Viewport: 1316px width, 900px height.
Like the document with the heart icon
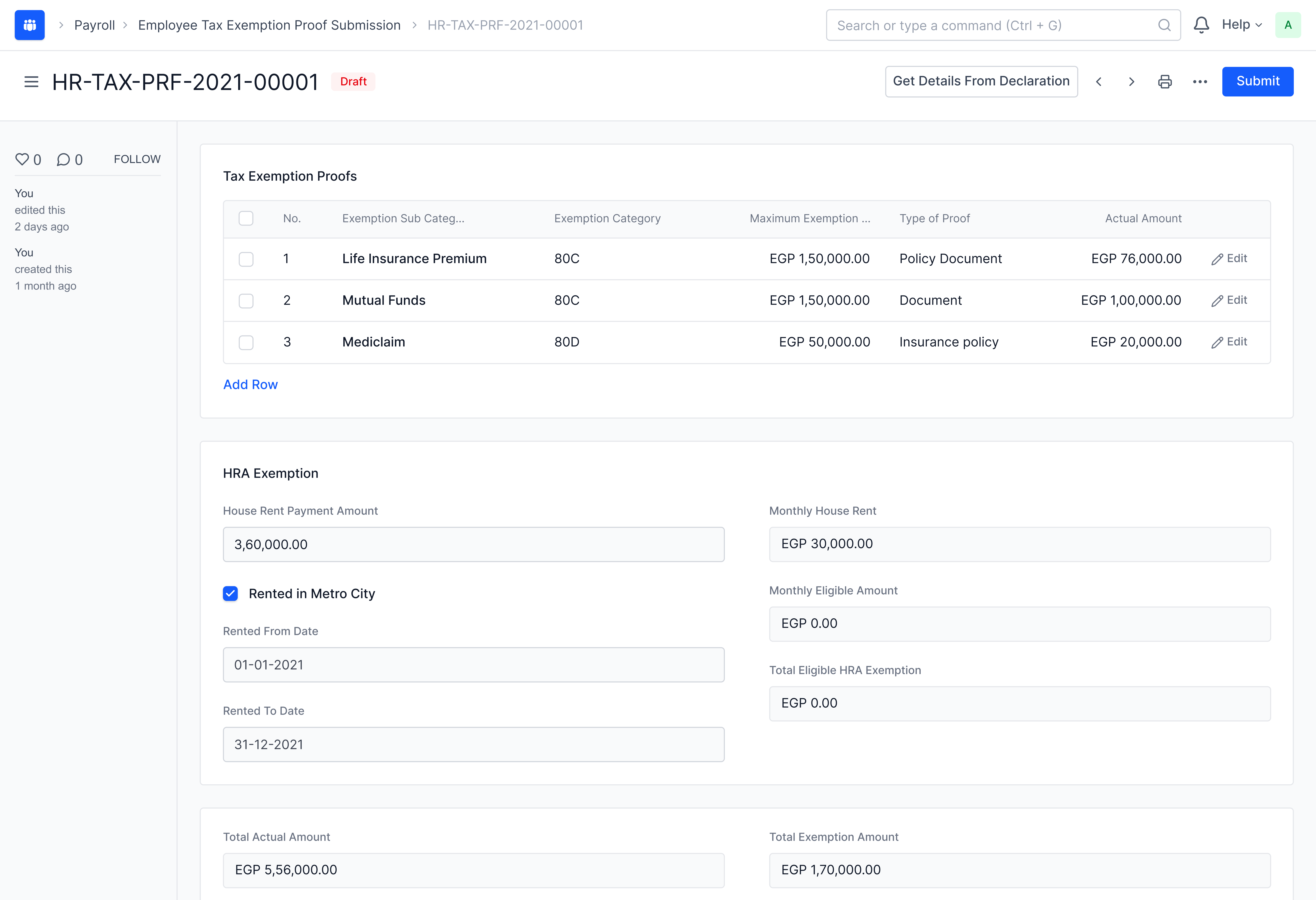pos(22,159)
